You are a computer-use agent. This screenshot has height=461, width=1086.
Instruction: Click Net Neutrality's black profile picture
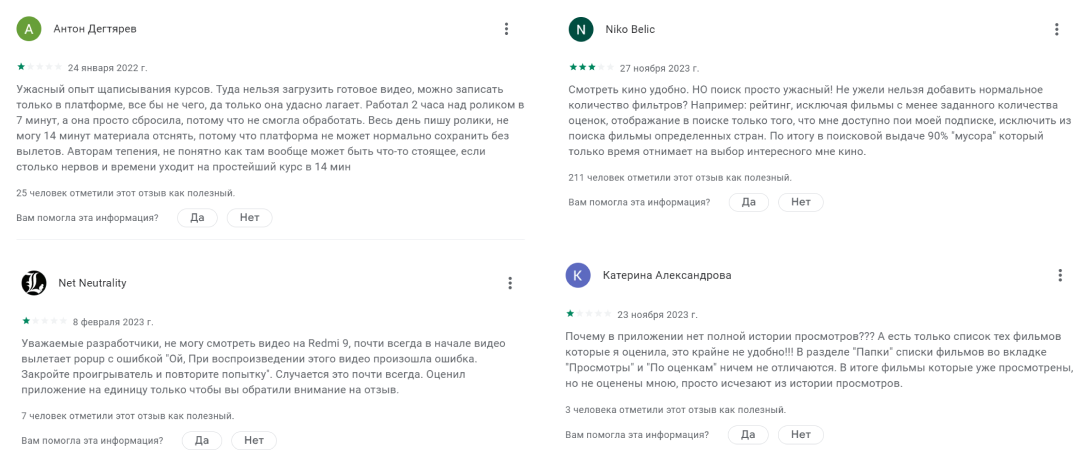33,283
